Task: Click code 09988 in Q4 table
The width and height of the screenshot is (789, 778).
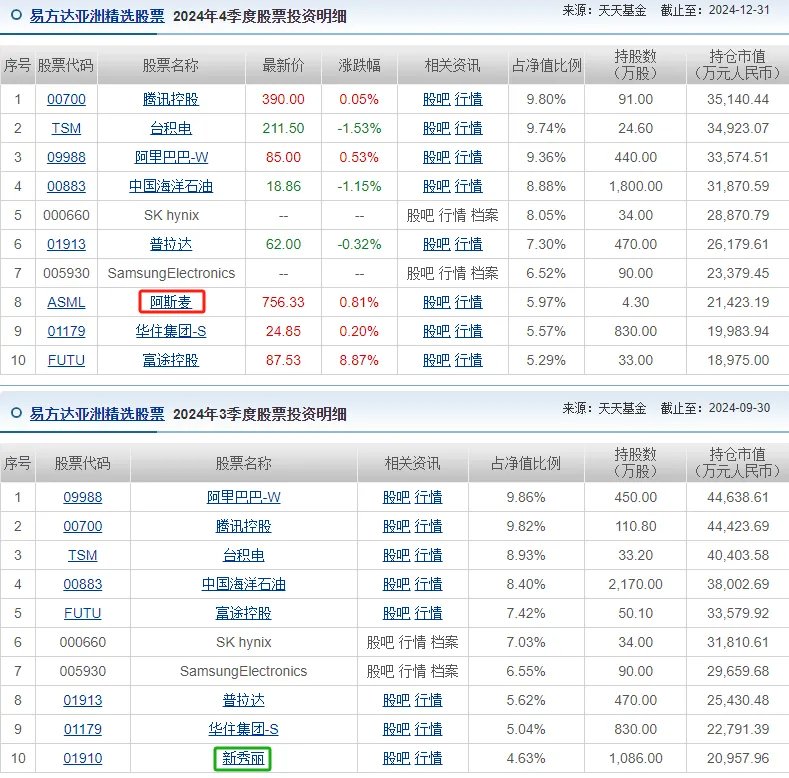Action: pos(66,158)
